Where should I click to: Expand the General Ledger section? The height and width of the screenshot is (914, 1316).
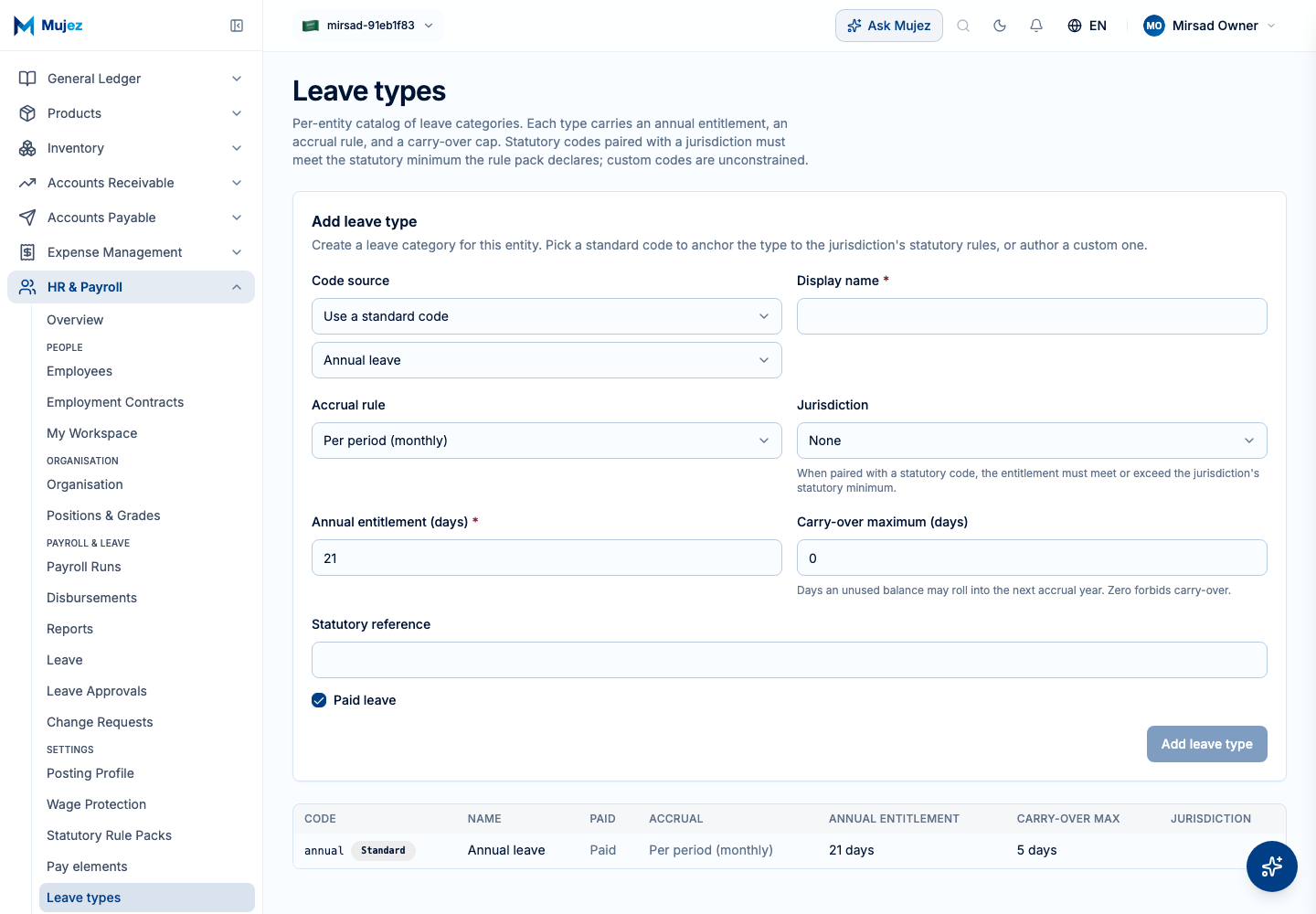click(x=131, y=79)
